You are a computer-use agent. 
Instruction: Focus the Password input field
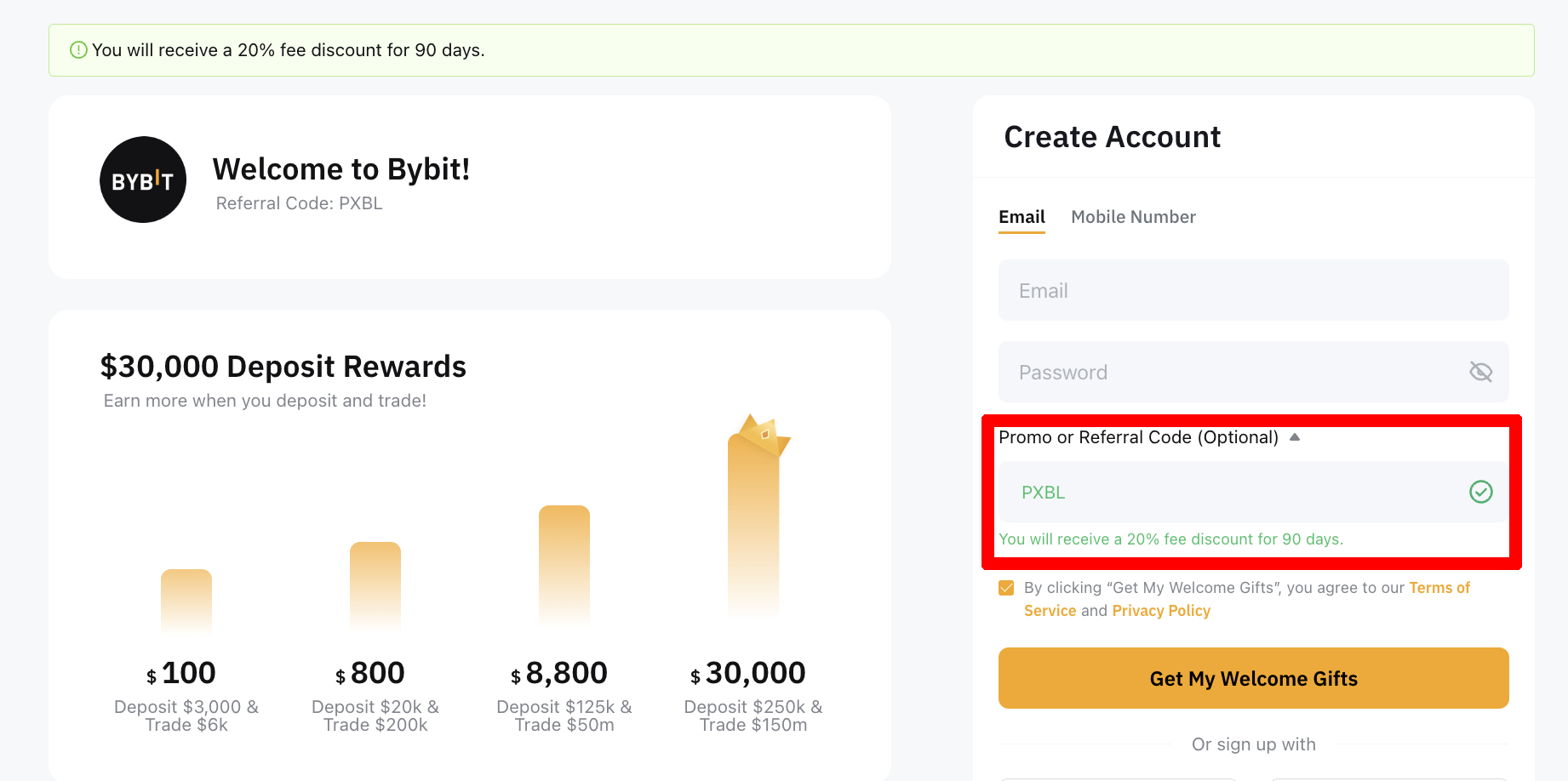click(1254, 372)
